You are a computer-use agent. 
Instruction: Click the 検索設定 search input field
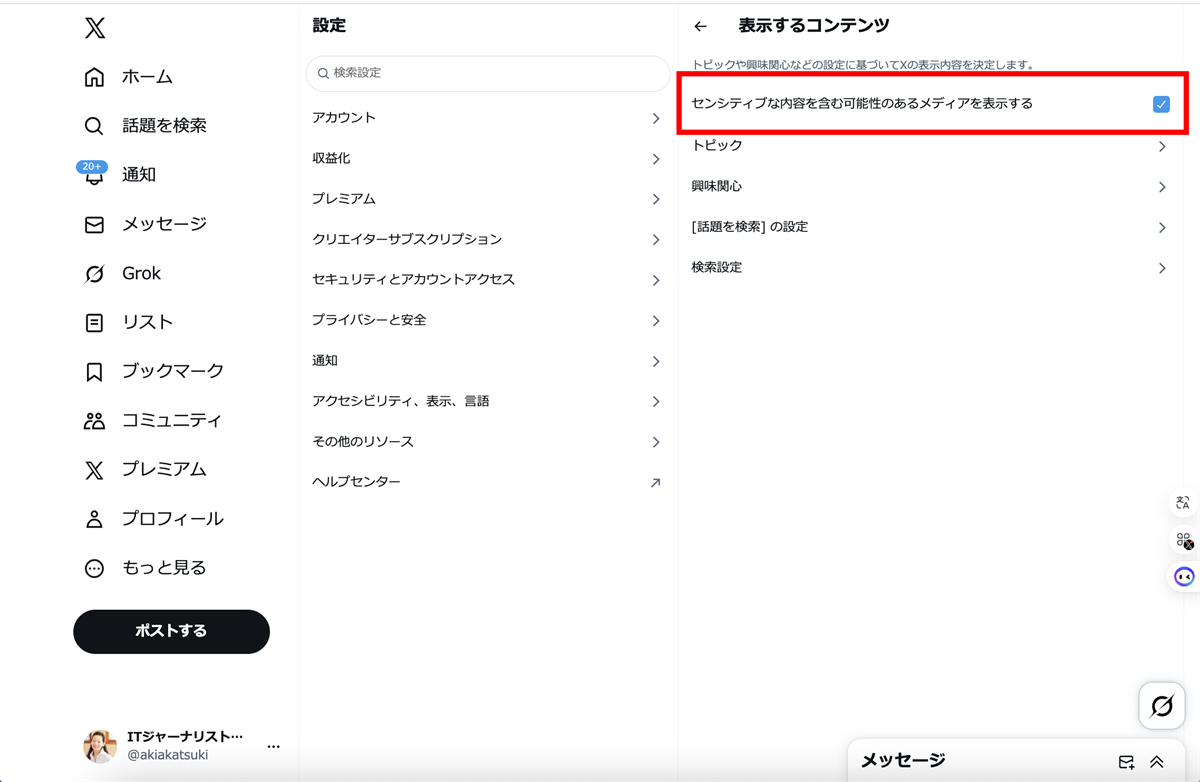[488, 73]
